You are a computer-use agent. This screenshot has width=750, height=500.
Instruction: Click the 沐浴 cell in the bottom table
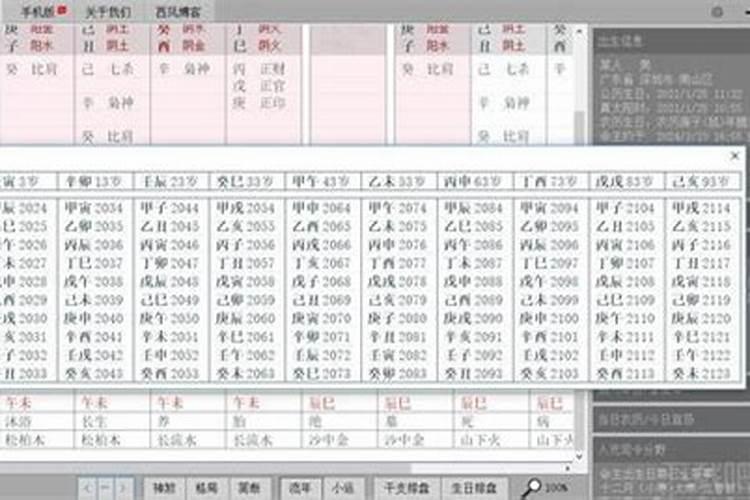[18, 422]
